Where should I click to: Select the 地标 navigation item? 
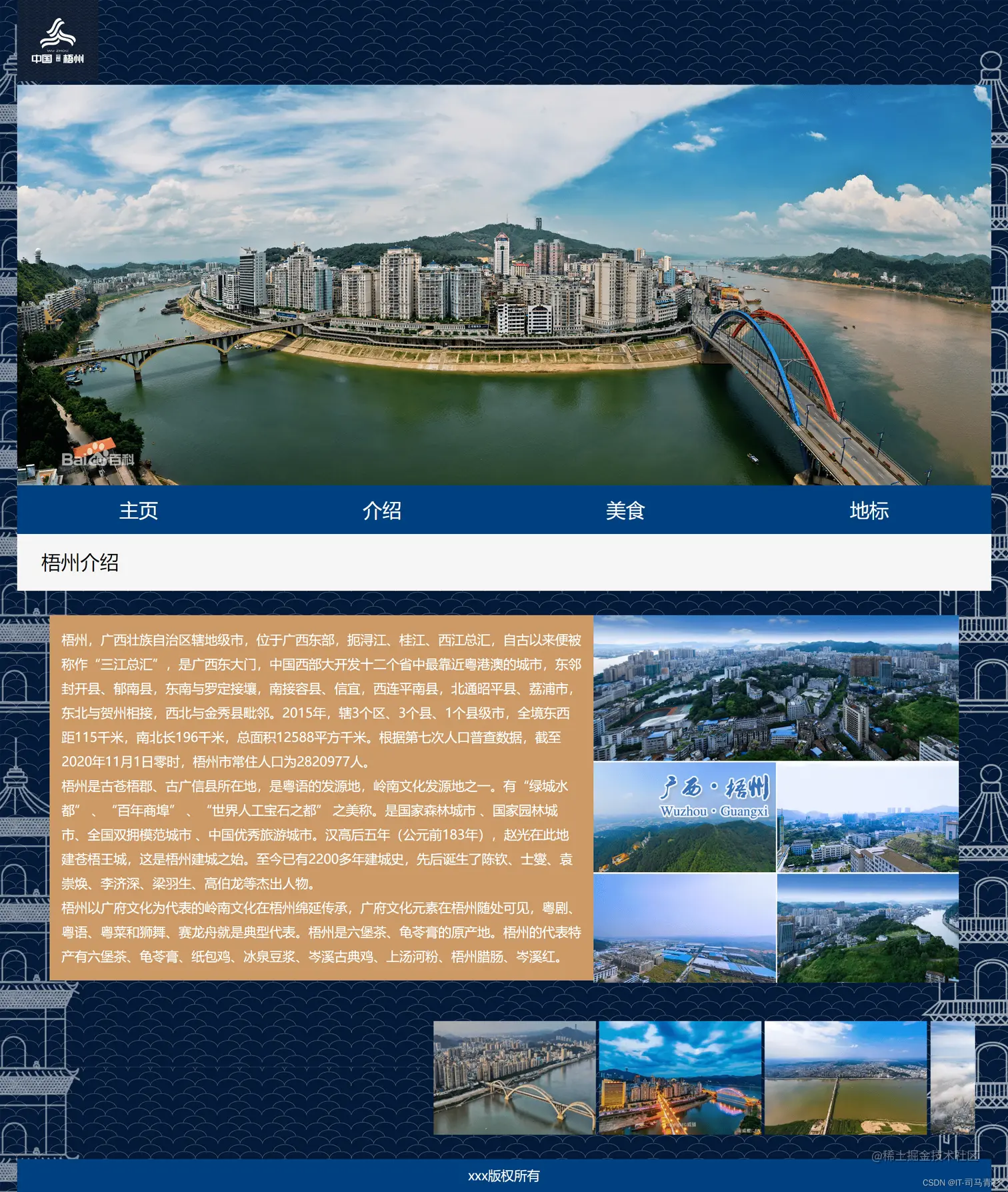click(x=869, y=510)
